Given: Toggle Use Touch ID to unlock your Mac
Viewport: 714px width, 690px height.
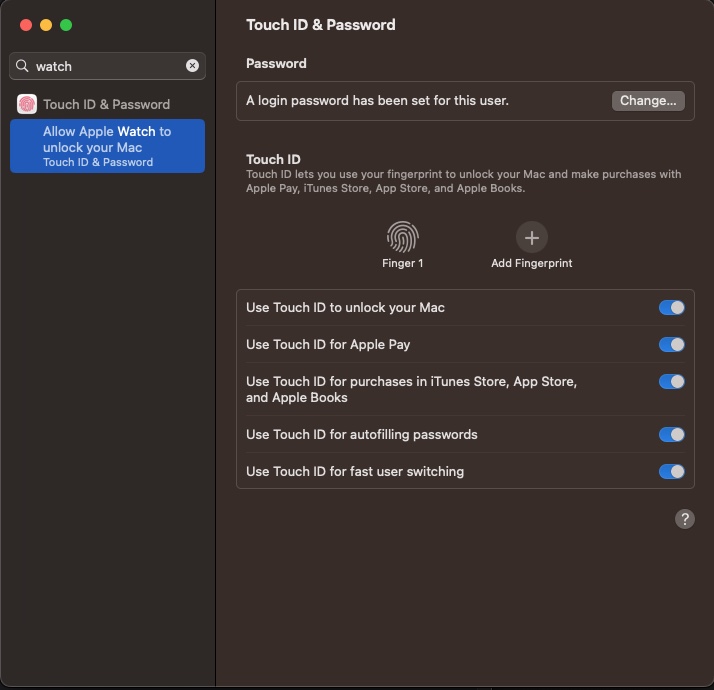Looking at the screenshot, I should click(671, 307).
